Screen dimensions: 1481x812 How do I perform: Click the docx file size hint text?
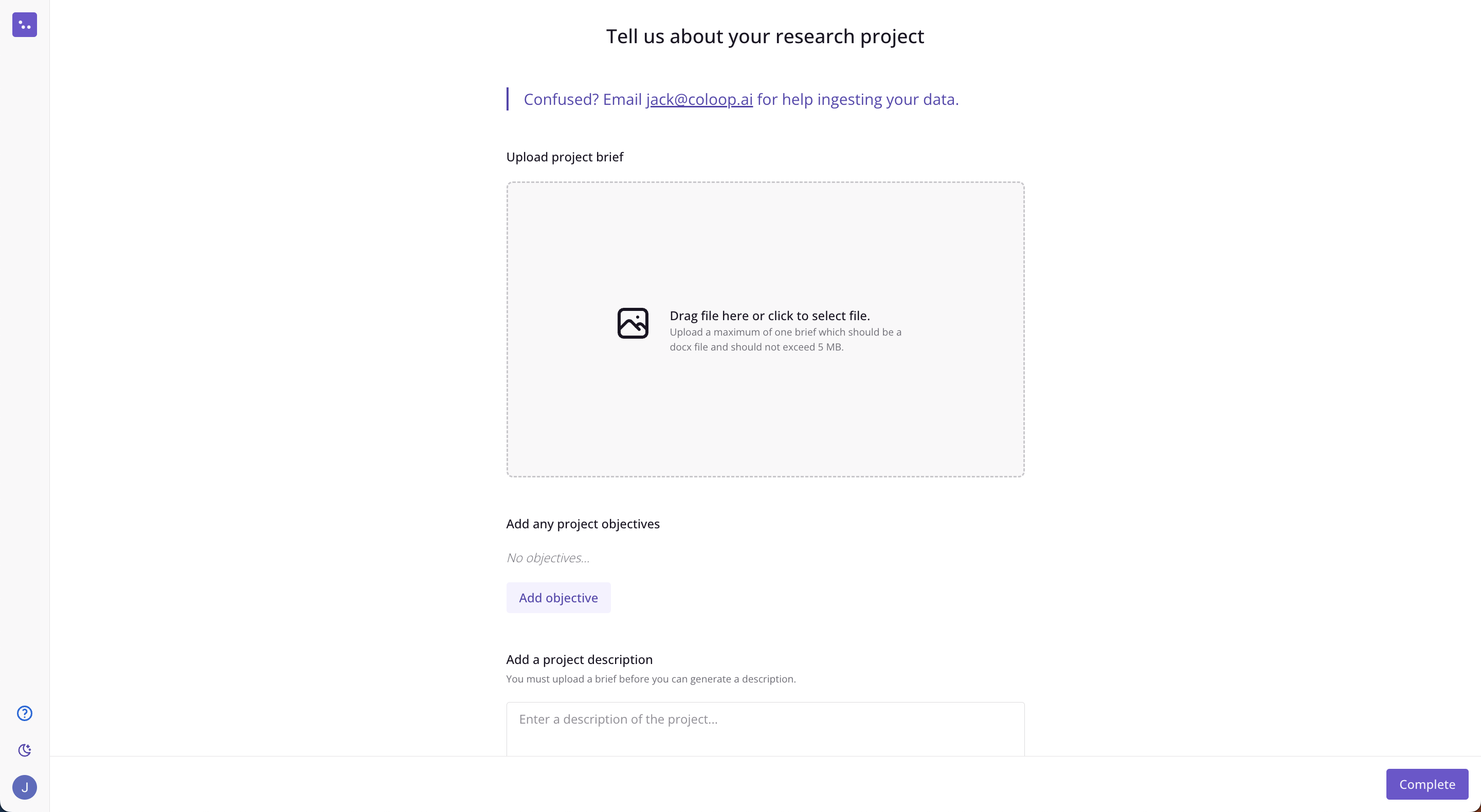tap(785, 340)
